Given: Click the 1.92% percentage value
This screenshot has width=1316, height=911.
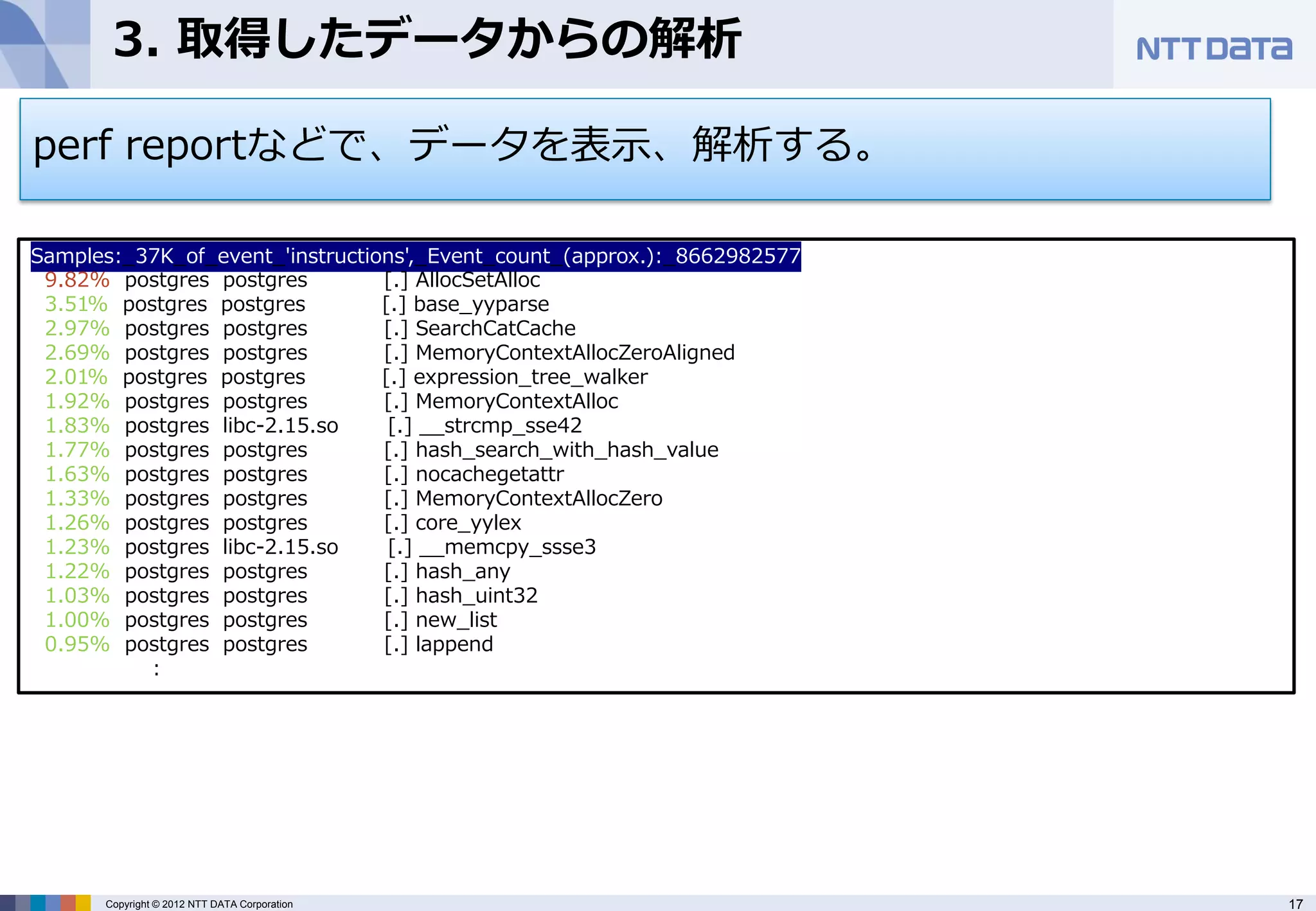Looking at the screenshot, I should 77,402.
